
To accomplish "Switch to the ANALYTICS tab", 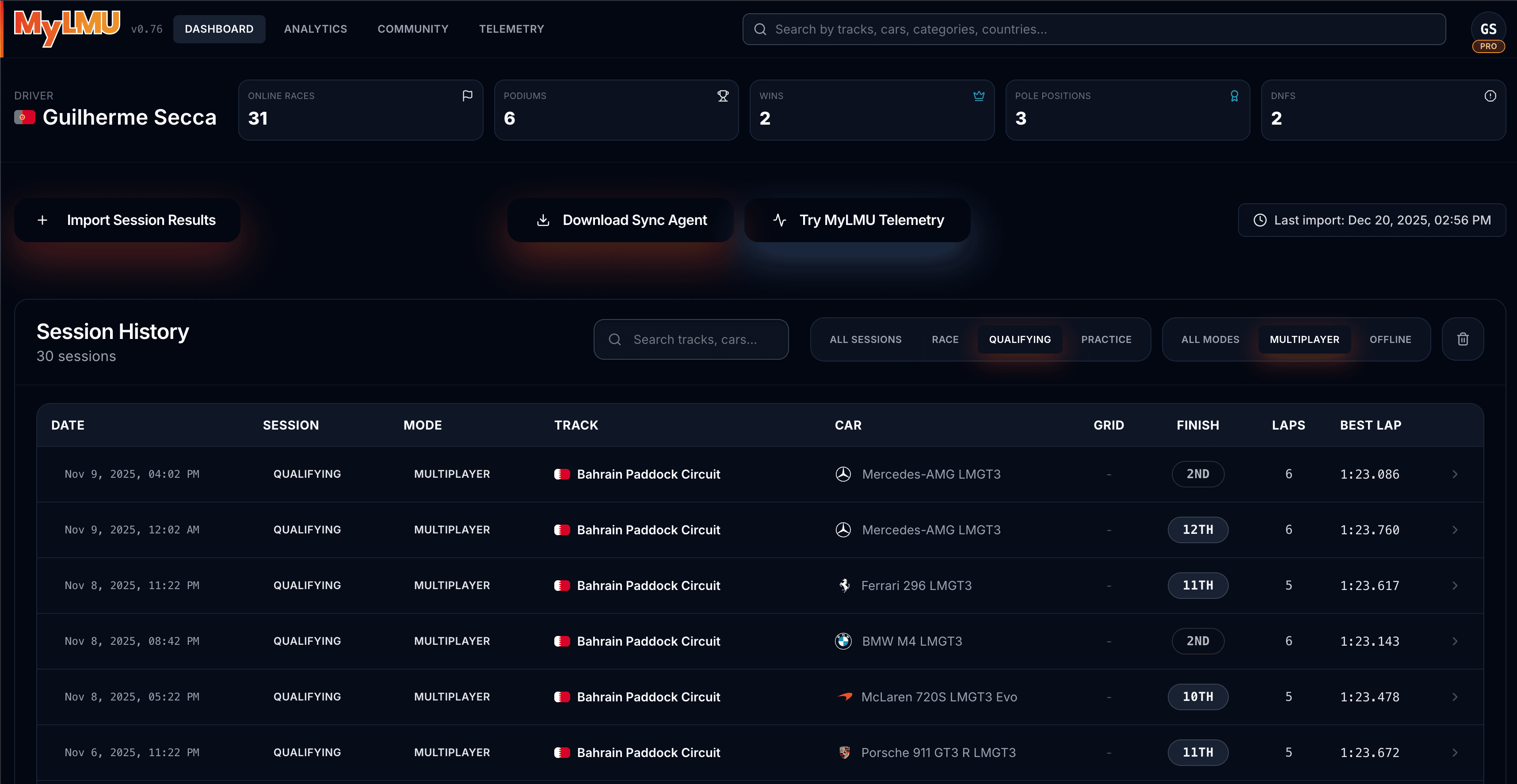I will pos(315,28).
